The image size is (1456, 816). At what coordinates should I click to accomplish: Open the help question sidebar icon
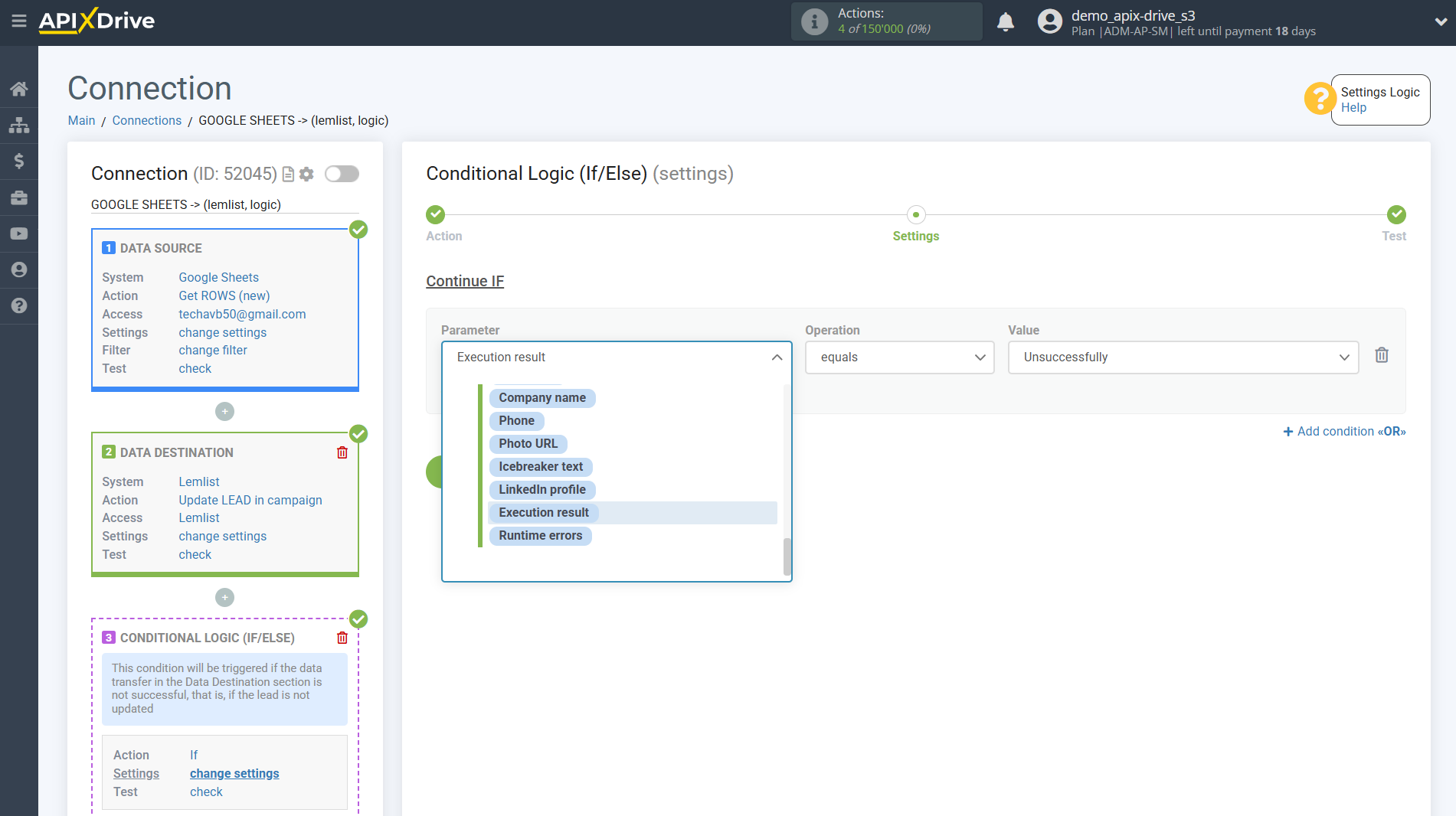tap(19, 305)
